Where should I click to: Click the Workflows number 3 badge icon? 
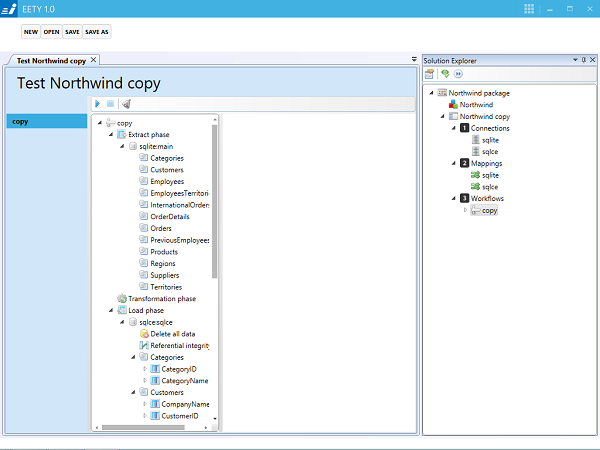pos(465,198)
